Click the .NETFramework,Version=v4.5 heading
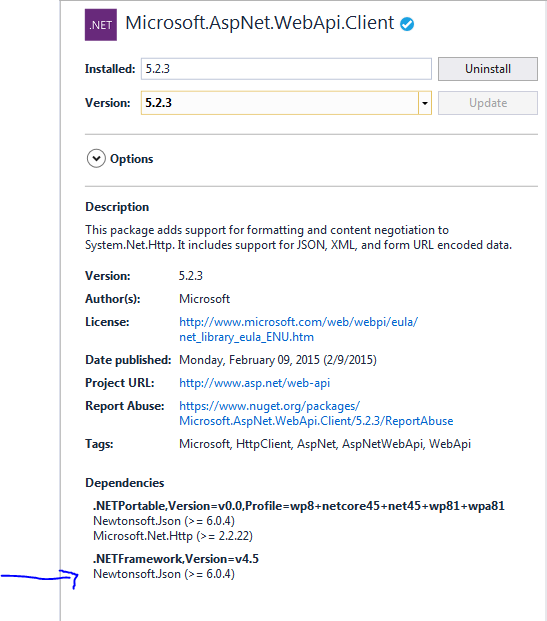Screen dimensions: 547x621 pyautogui.click(x=176, y=559)
